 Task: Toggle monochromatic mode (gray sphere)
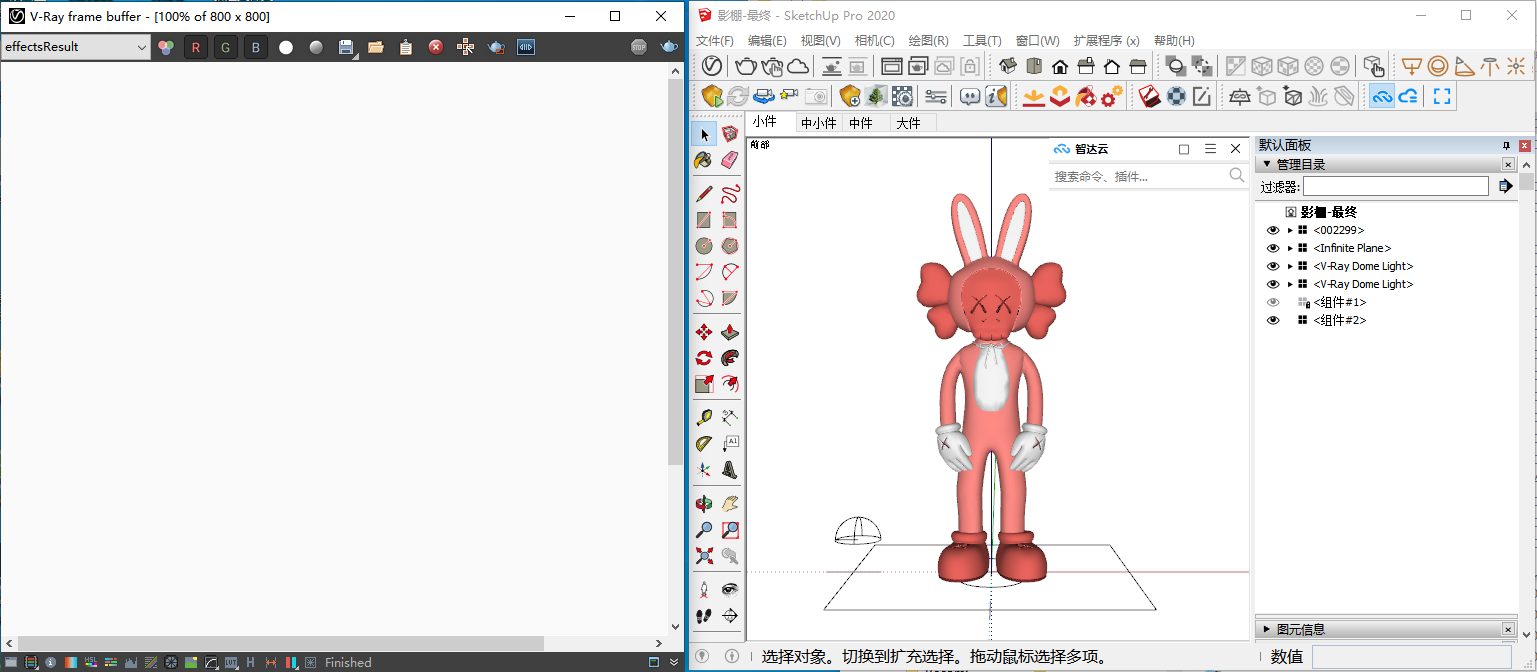click(x=316, y=47)
